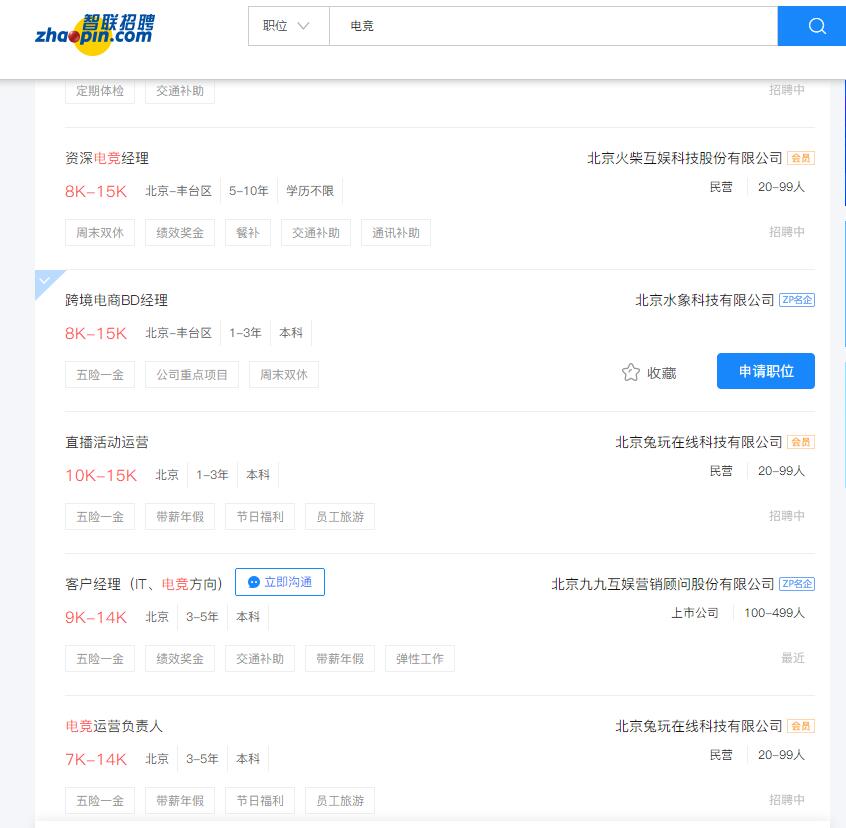This screenshot has height=828, width=846.
Task: Click the 会员 badge beside 北京火柴互娱
Action: [x=801, y=158]
